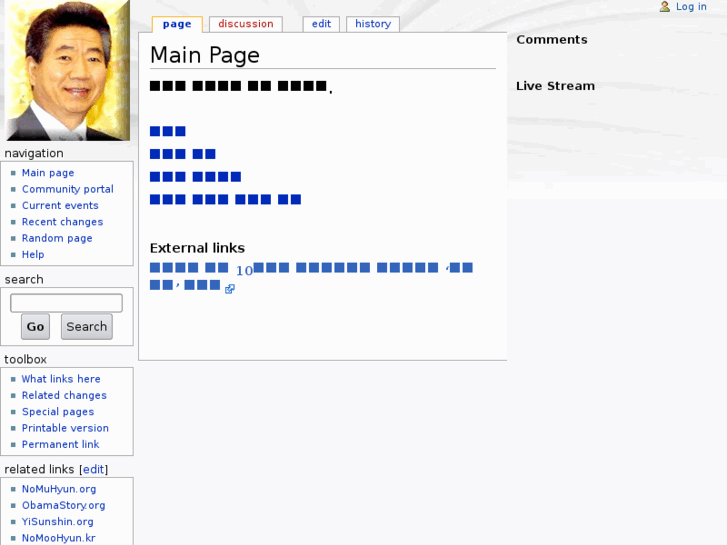Visit NoMuHyun.org link
The width and height of the screenshot is (727, 545).
(x=59, y=489)
